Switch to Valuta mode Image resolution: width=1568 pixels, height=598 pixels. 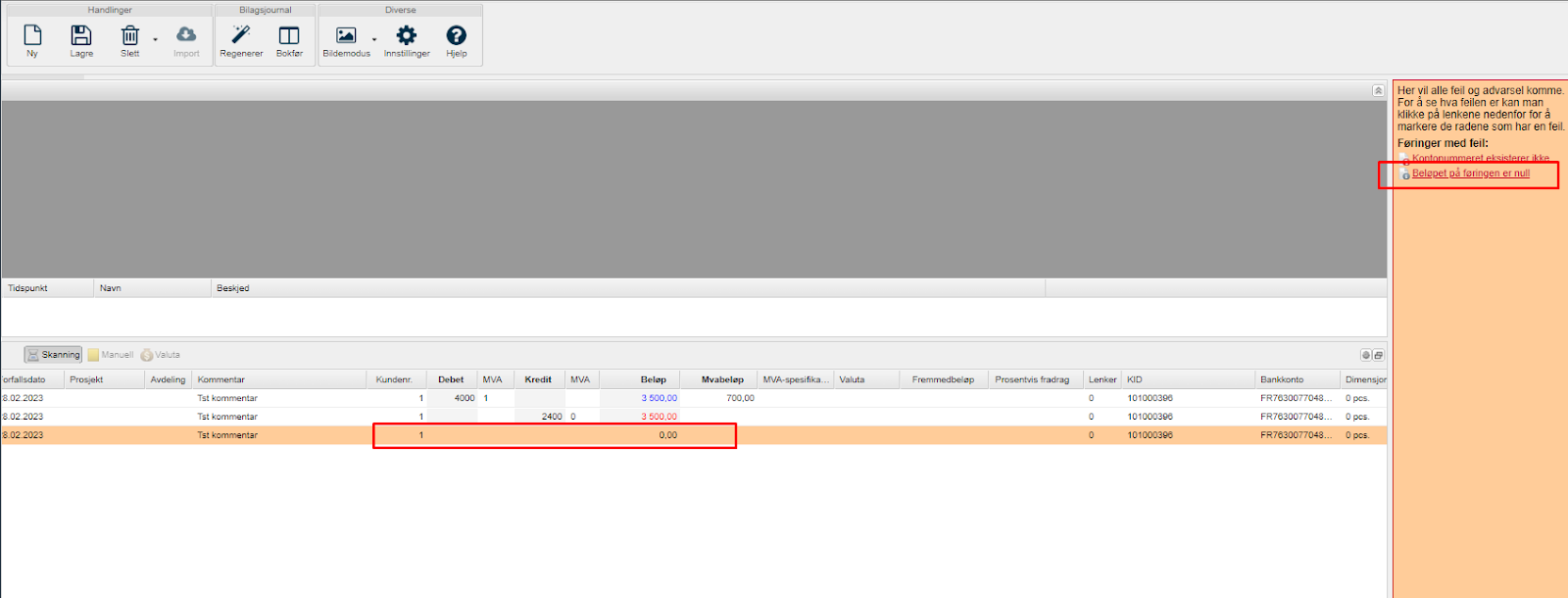pyautogui.click(x=161, y=355)
